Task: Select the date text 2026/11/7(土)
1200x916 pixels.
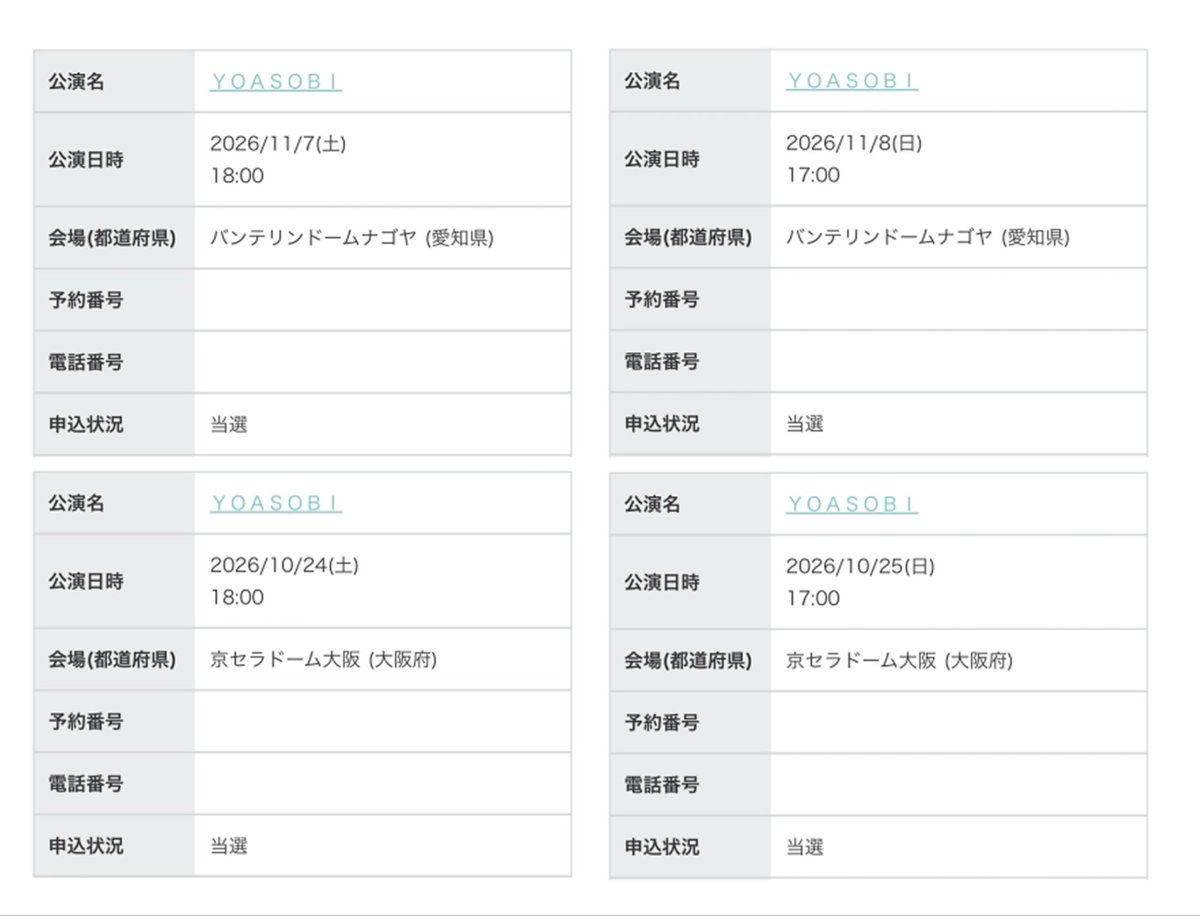Action: click(x=278, y=144)
